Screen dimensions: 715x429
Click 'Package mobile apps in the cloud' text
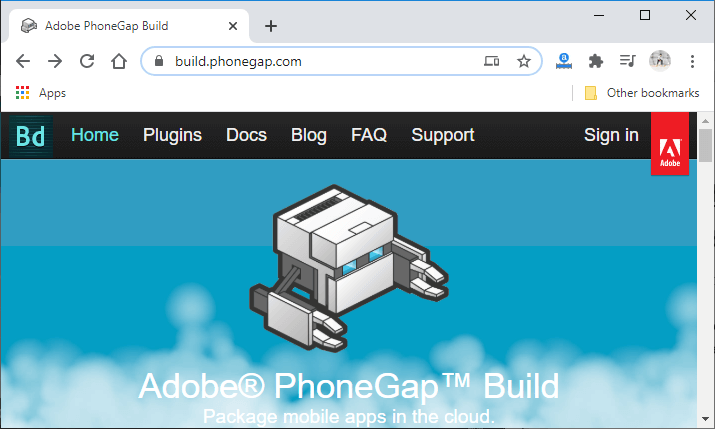[x=349, y=416]
